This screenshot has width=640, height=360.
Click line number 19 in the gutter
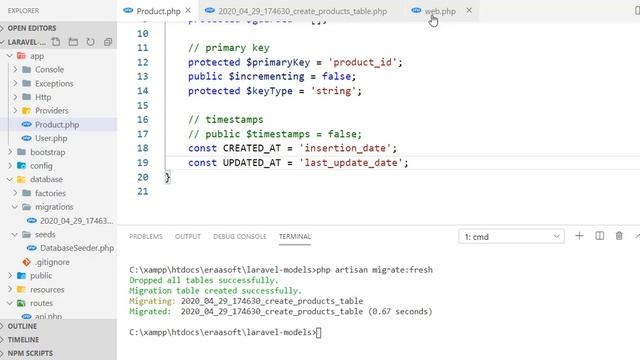pyautogui.click(x=142, y=162)
